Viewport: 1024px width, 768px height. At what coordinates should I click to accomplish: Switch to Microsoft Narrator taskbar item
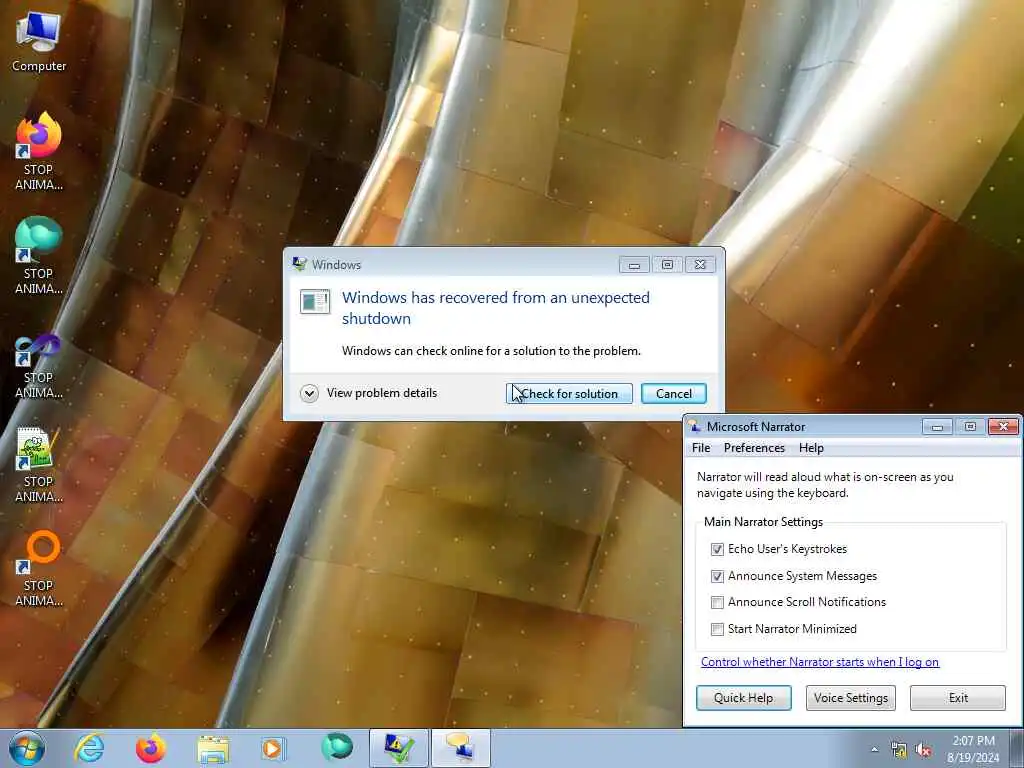460,748
